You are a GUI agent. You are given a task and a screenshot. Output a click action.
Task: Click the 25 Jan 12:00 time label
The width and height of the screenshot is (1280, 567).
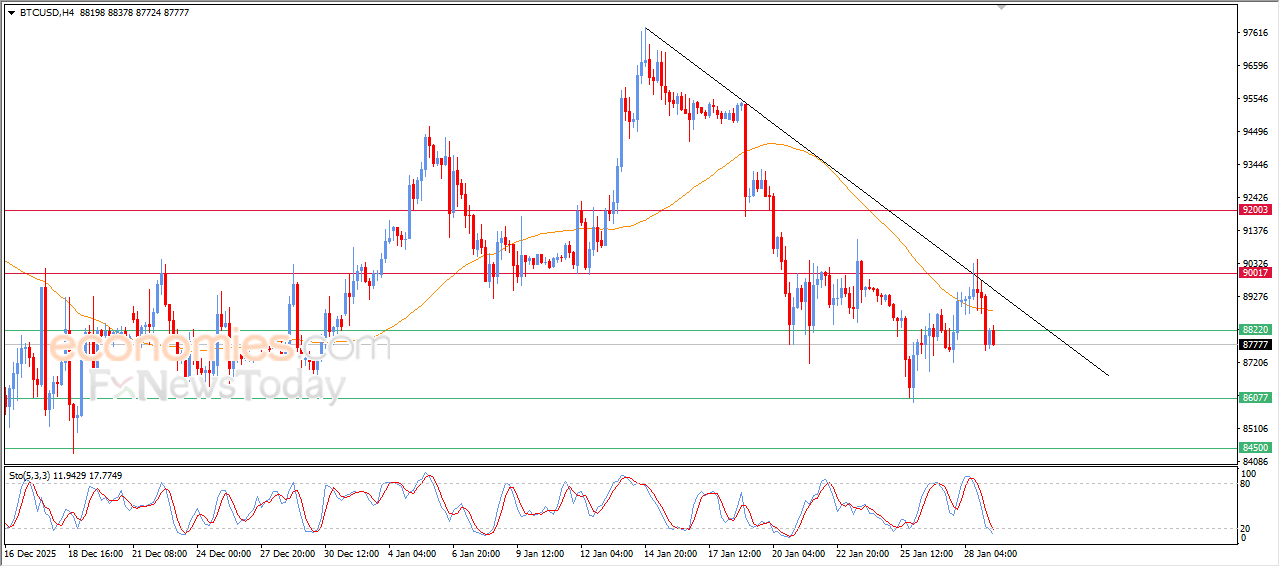tap(928, 553)
